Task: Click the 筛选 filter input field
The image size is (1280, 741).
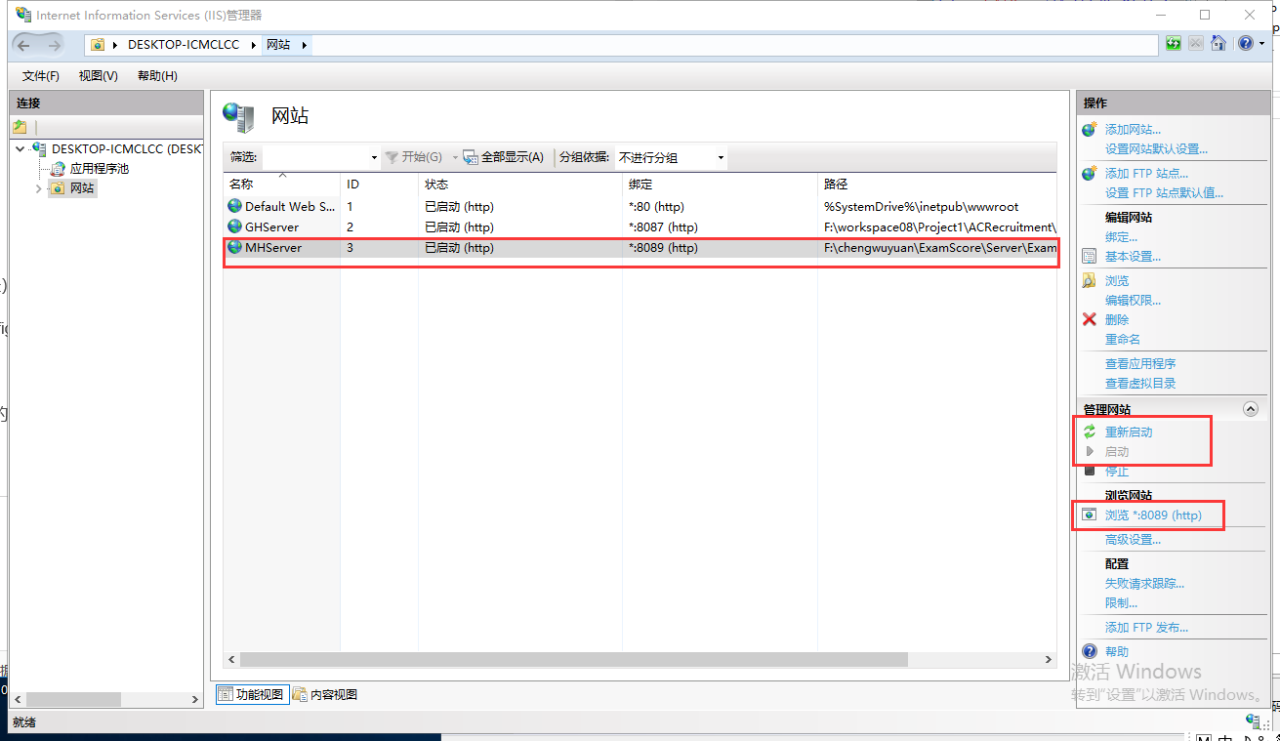Action: pos(315,158)
